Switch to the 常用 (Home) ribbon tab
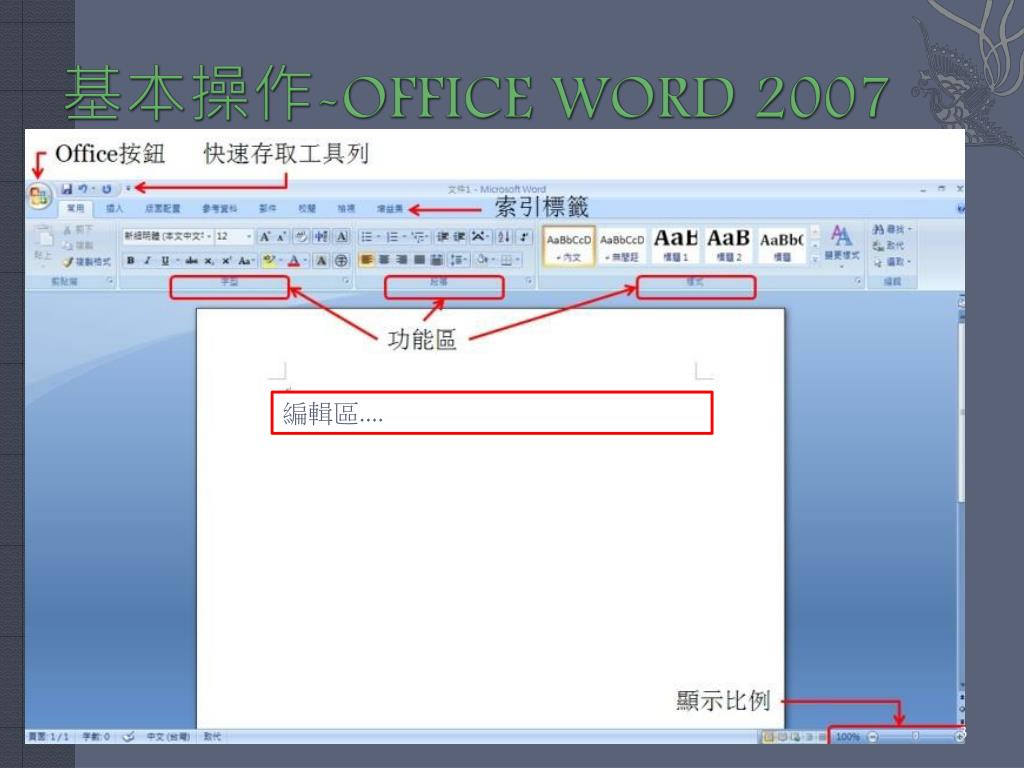This screenshot has width=1024, height=768. pyautogui.click(x=76, y=208)
